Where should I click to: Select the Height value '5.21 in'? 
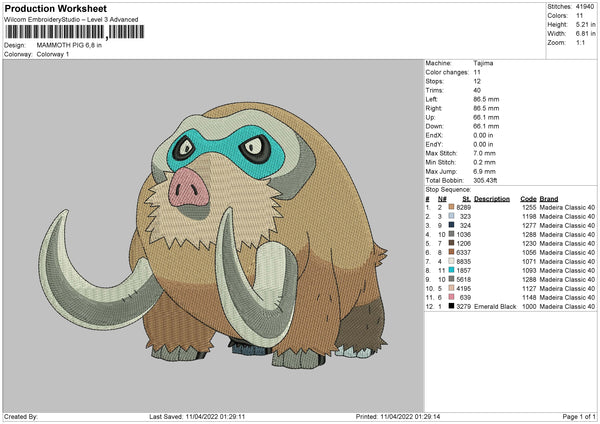tap(585, 24)
